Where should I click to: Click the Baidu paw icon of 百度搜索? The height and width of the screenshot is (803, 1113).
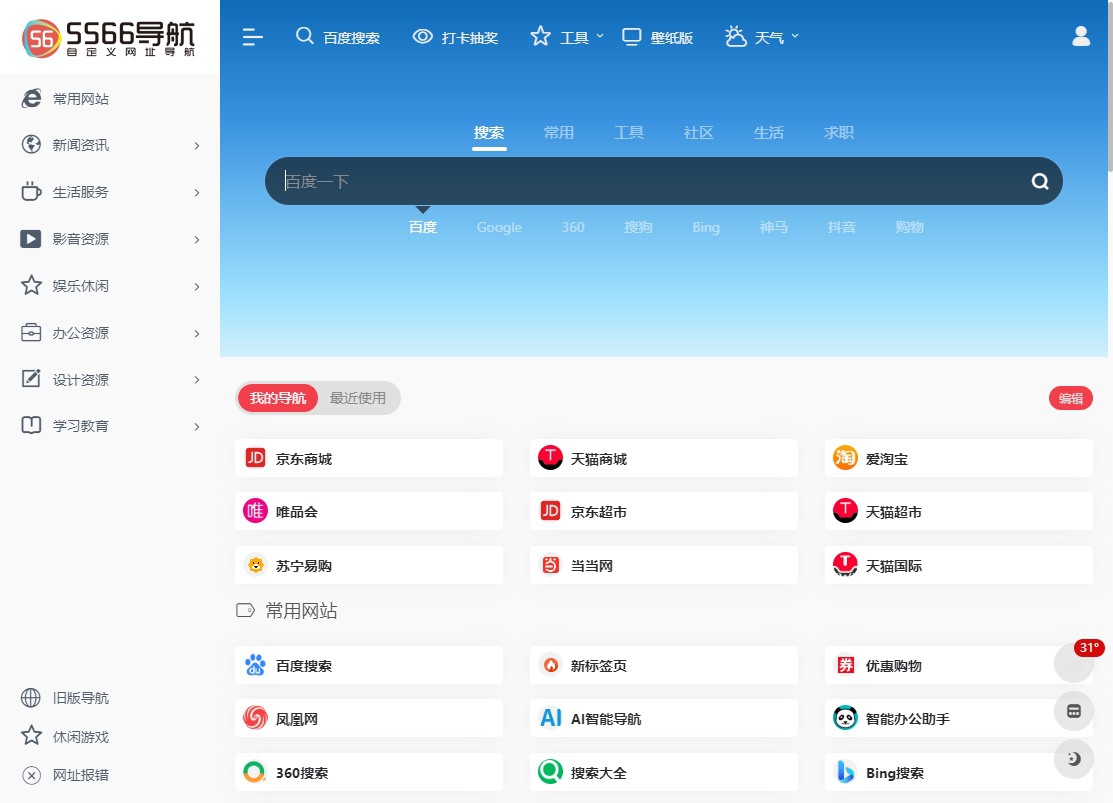pyautogui.click(x=255, y=665)
